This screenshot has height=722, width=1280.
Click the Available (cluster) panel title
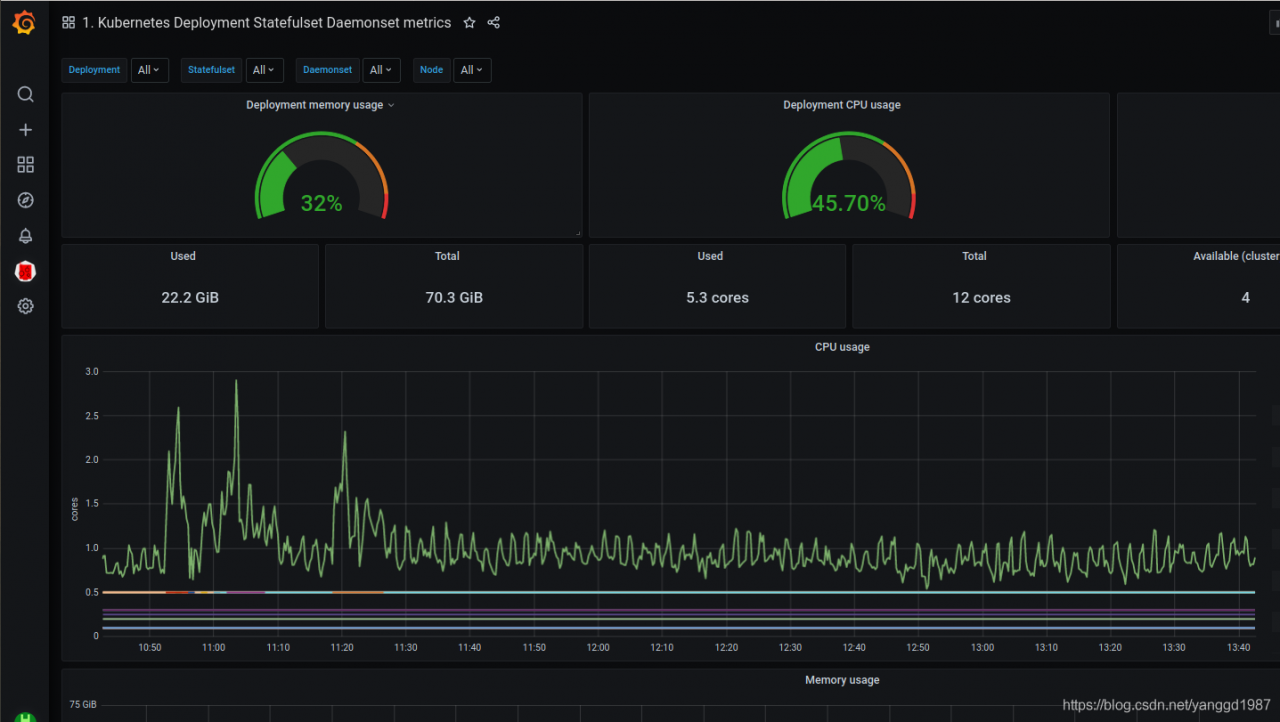(x=1236, y=256)
